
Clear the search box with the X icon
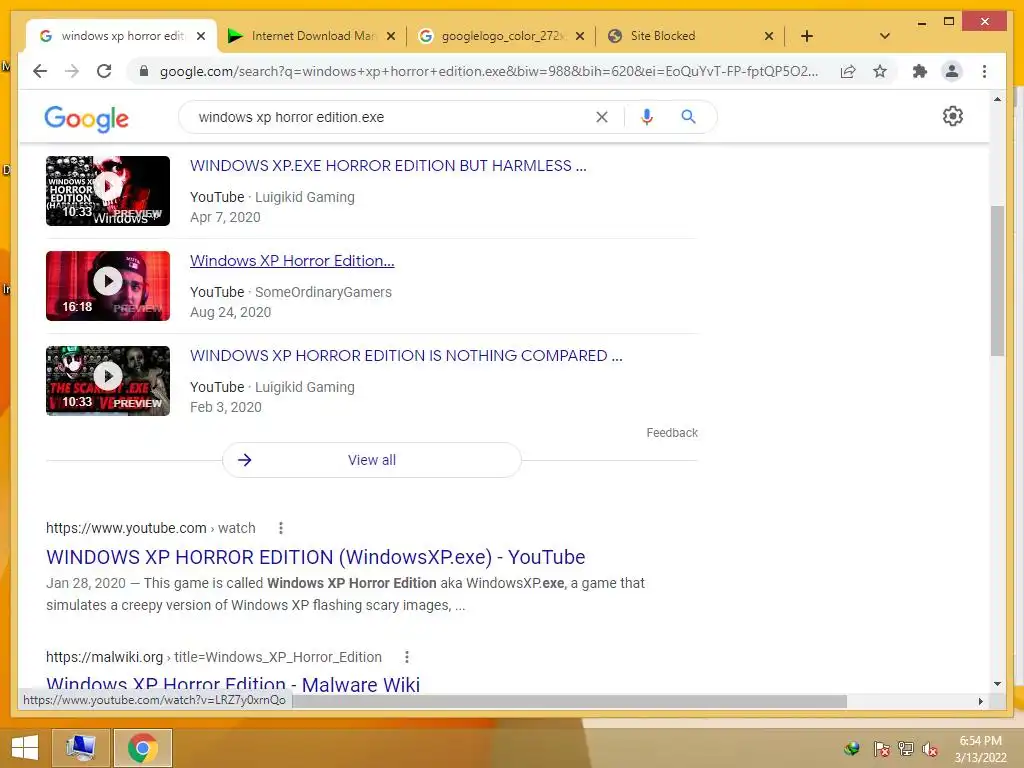[601, 117]
